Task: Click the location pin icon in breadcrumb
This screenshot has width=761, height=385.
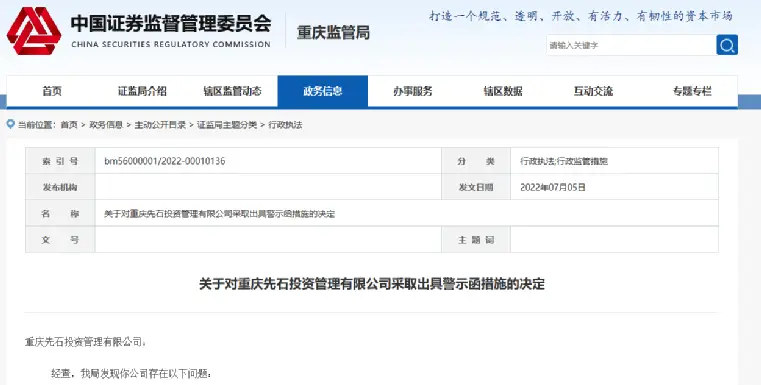Action: (x=11, y=124)
